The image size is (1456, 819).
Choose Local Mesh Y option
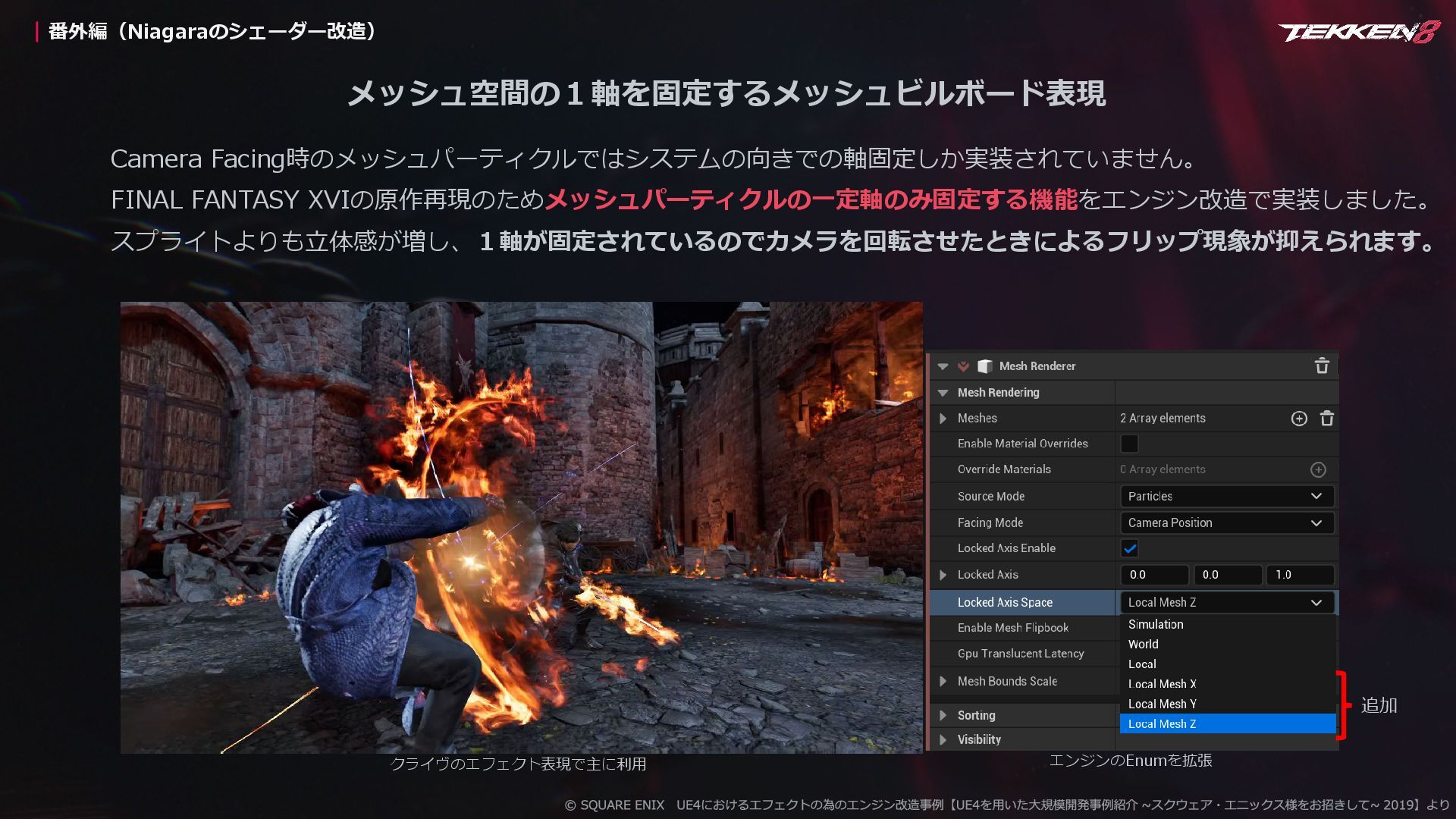1162,704
